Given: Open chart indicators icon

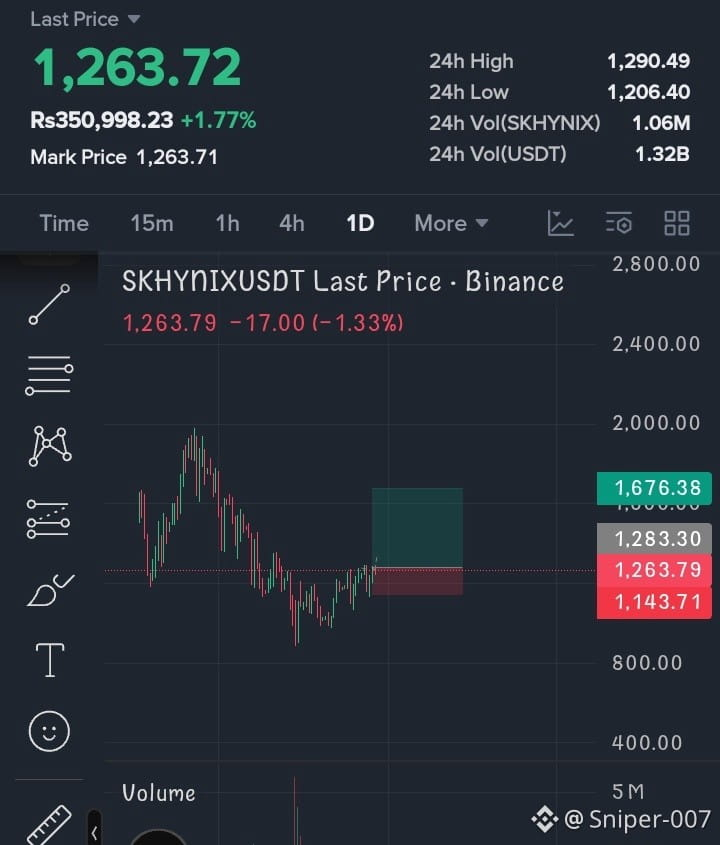Looking at the screenshot, I should coord(560,223).
